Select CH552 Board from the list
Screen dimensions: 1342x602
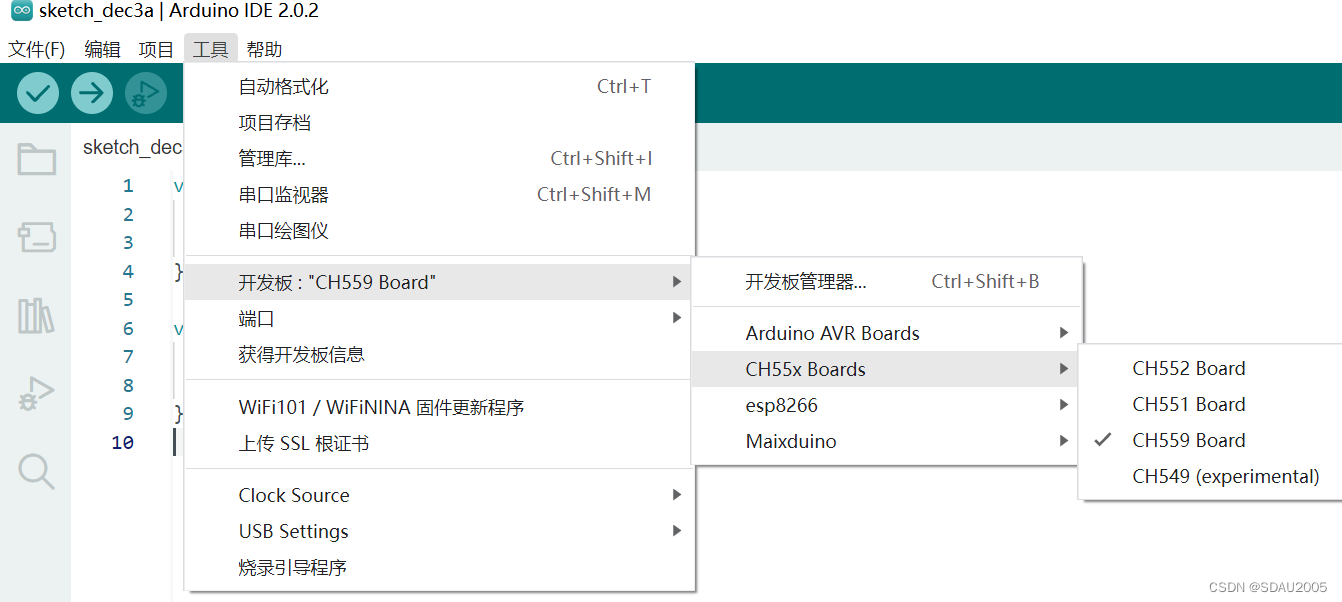tap(1188, 369)
